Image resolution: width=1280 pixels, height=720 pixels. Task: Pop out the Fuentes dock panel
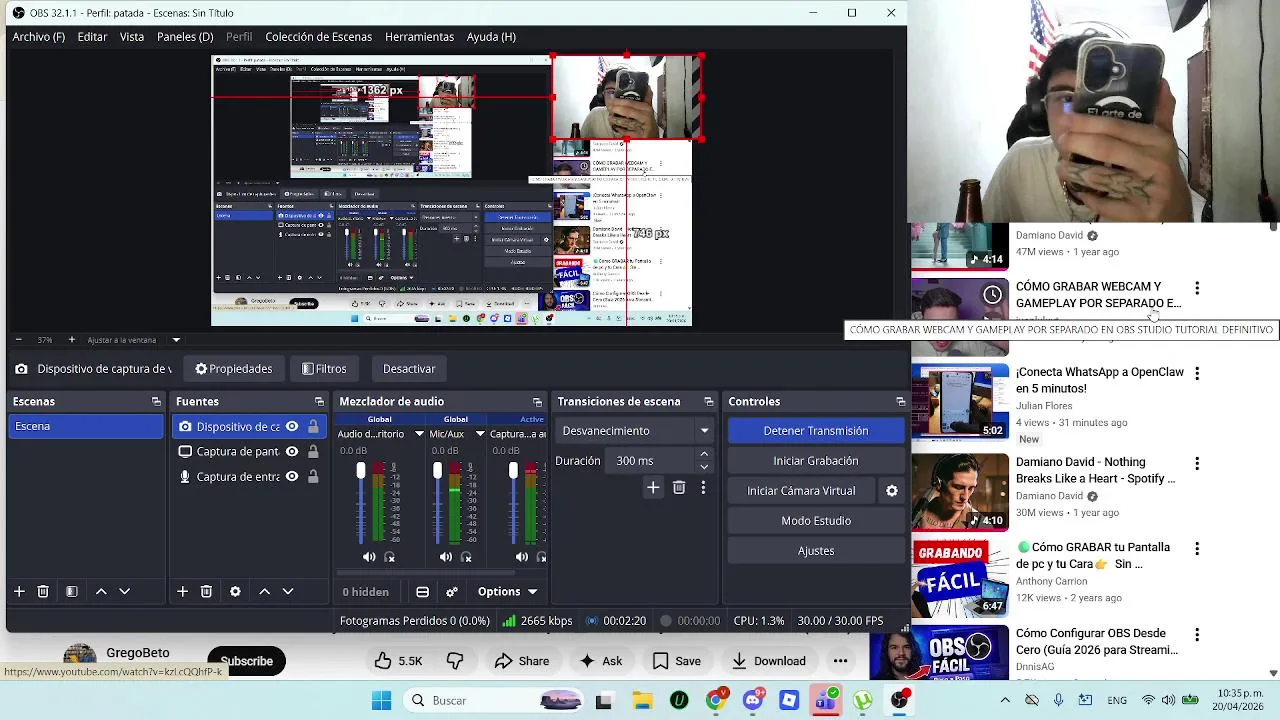(321, 401)
